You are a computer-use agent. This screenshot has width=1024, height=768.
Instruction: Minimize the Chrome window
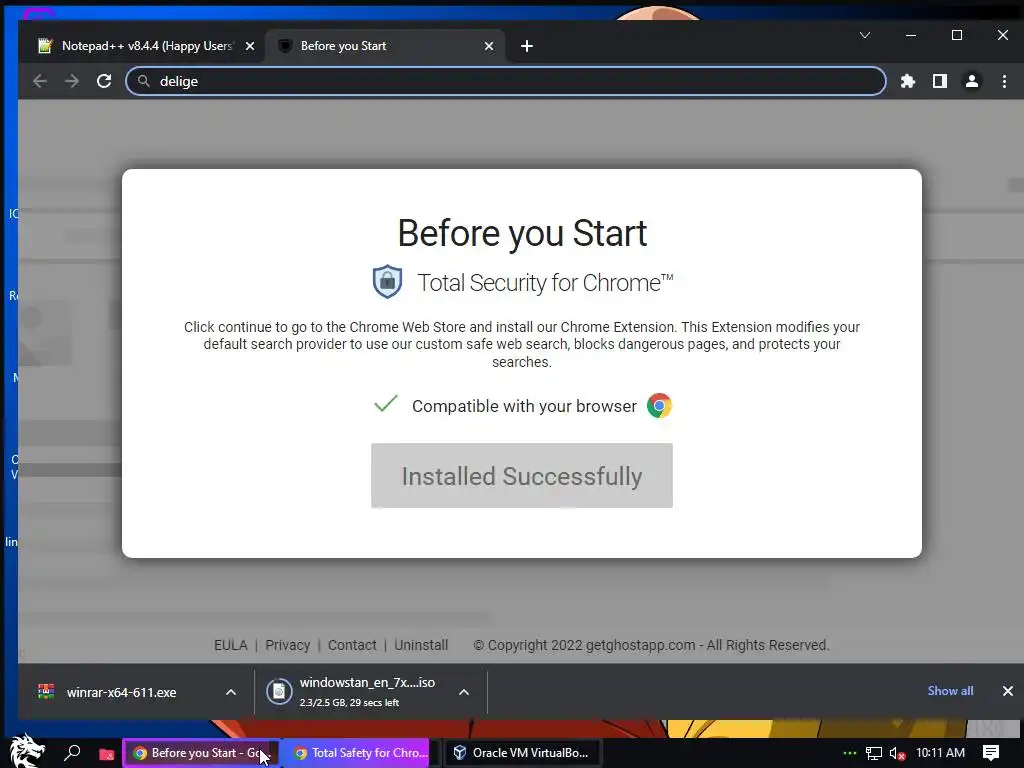911,35
